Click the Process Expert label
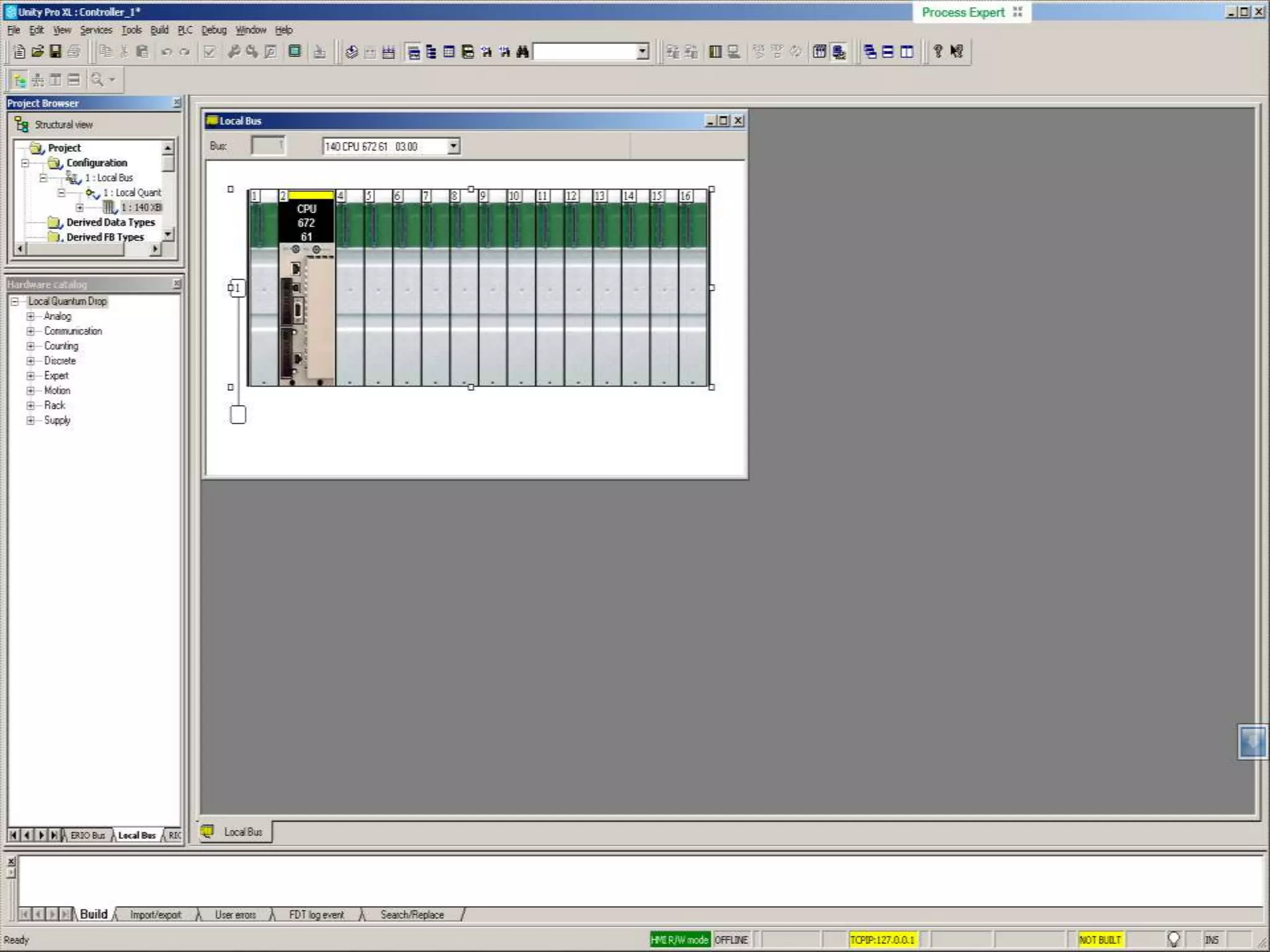 962,12
